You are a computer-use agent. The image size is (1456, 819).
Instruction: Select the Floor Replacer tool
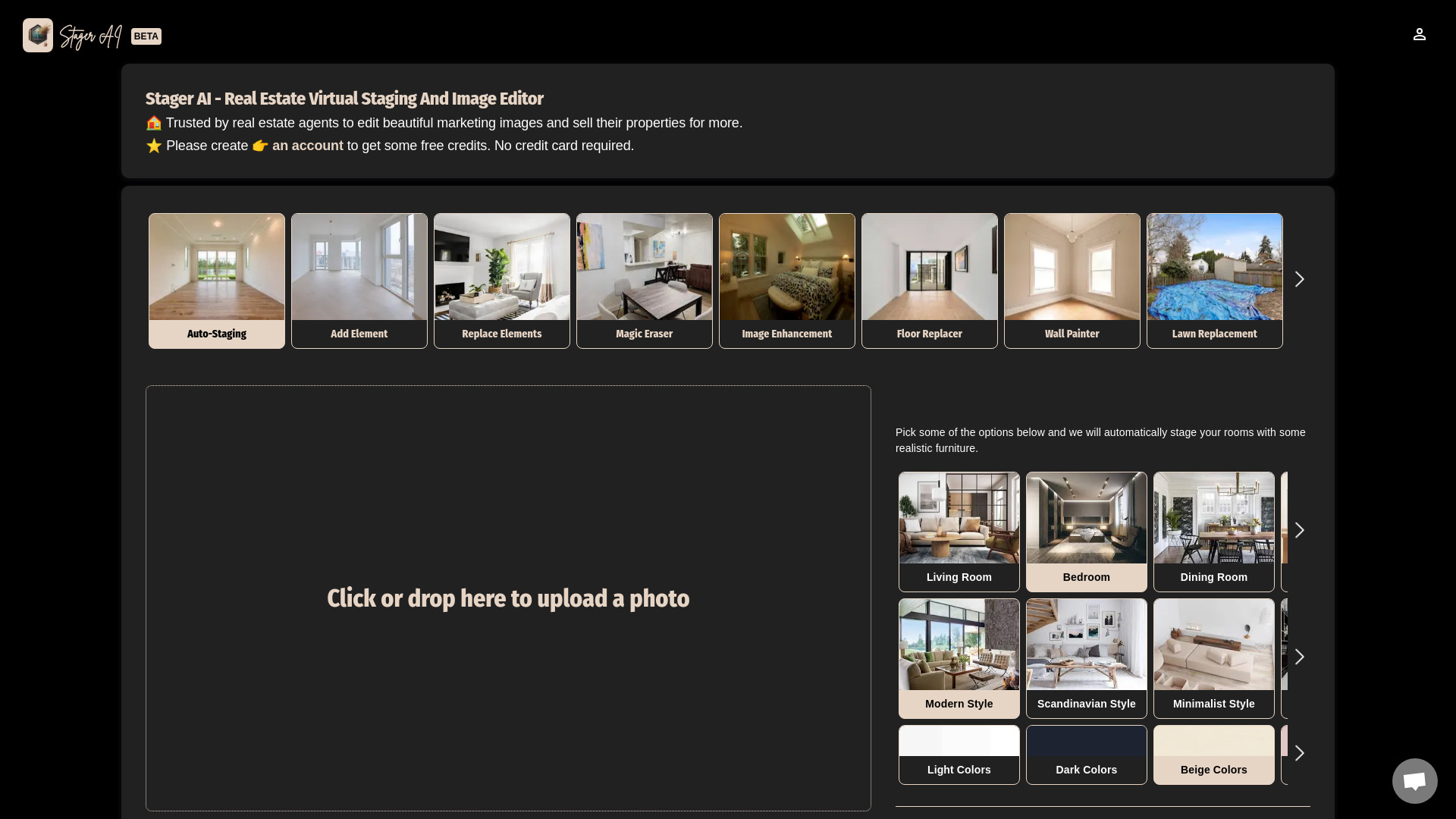pyautogui.click(x=929, y=280)
